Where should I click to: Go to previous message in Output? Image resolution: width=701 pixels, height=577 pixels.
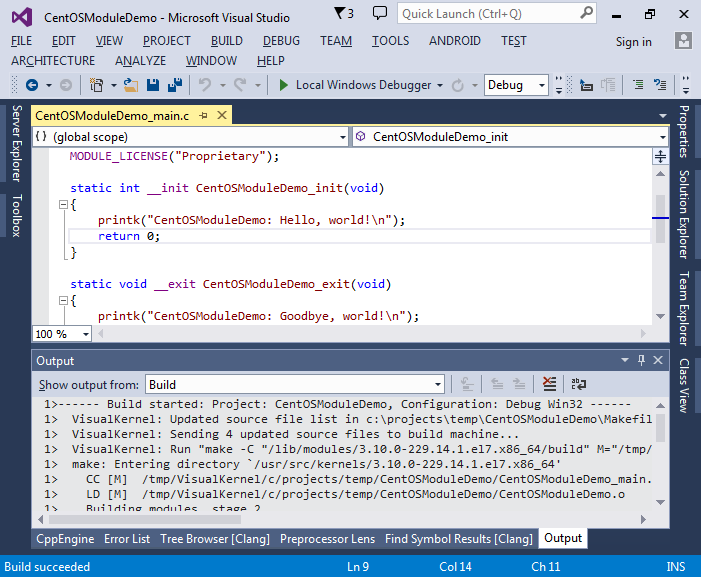(x=497, y=384)
